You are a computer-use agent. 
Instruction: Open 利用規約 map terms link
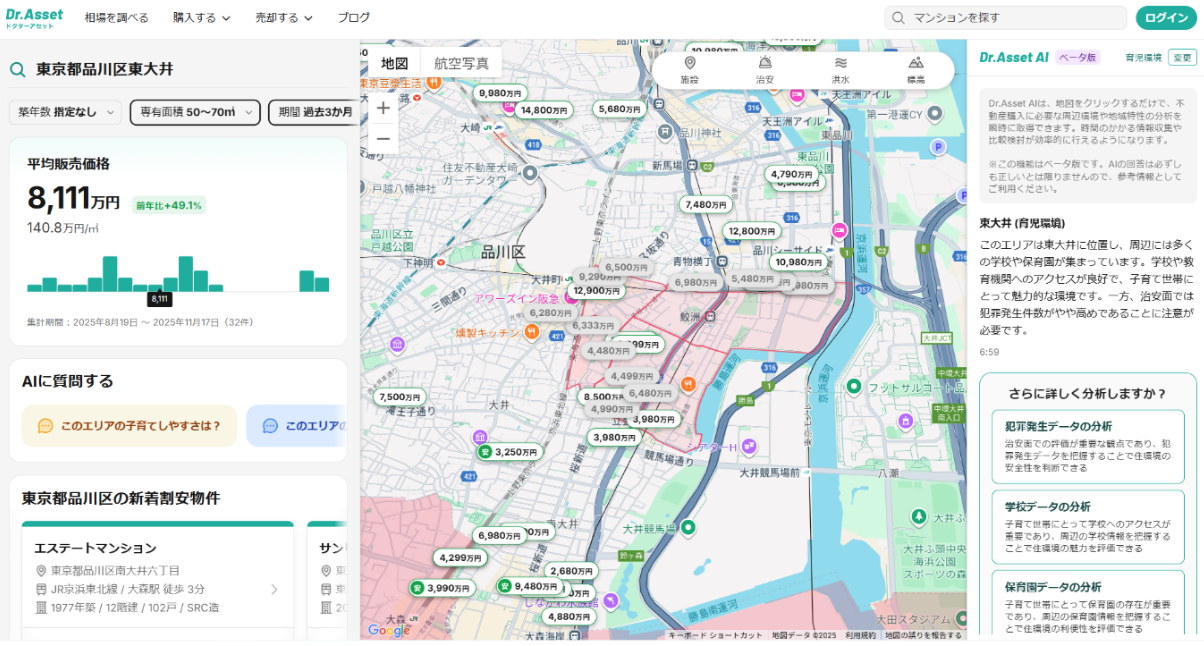[860, 635]
